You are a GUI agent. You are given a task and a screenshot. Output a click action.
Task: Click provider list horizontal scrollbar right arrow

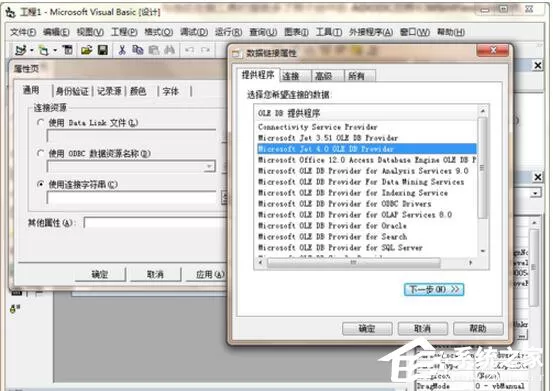pyautogui.click(x=470, y=263)
